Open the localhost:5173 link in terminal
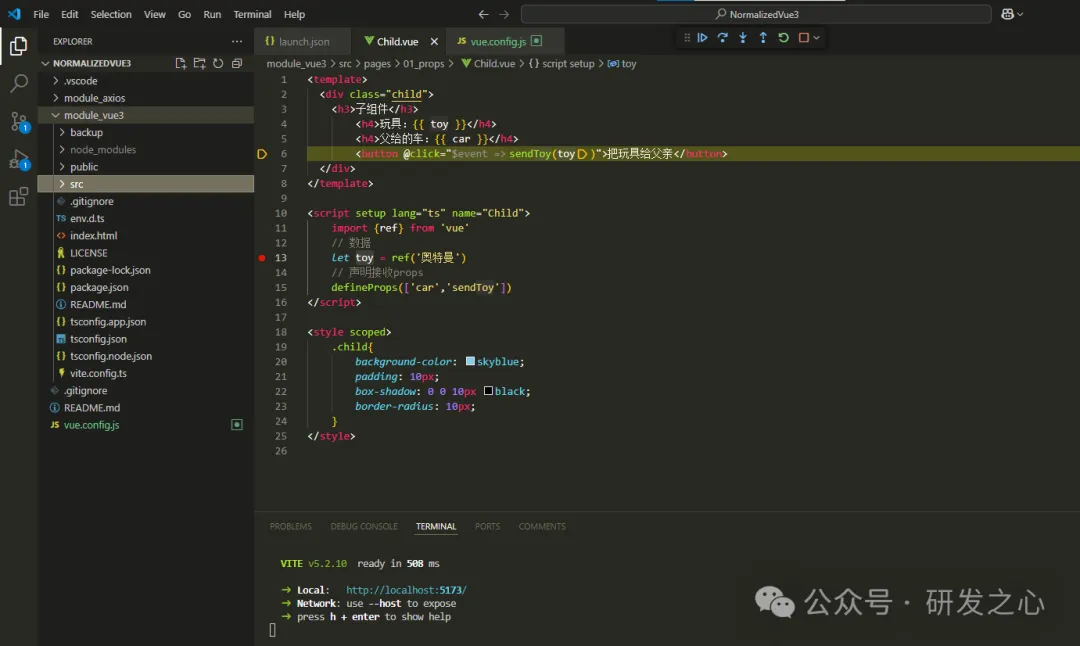This screenshot has width=1080, height=646. click(406, 590)
